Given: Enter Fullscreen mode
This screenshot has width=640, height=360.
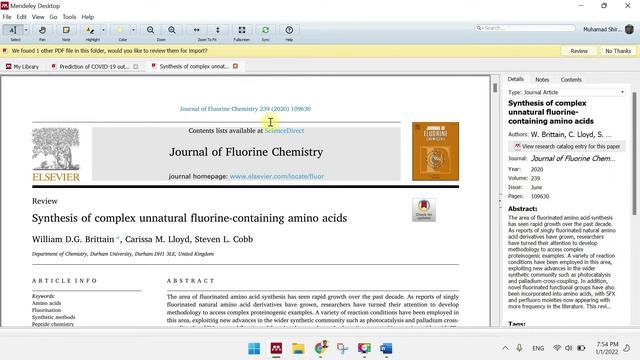Looking at the screenshot, I should click(x=242, y=30).
